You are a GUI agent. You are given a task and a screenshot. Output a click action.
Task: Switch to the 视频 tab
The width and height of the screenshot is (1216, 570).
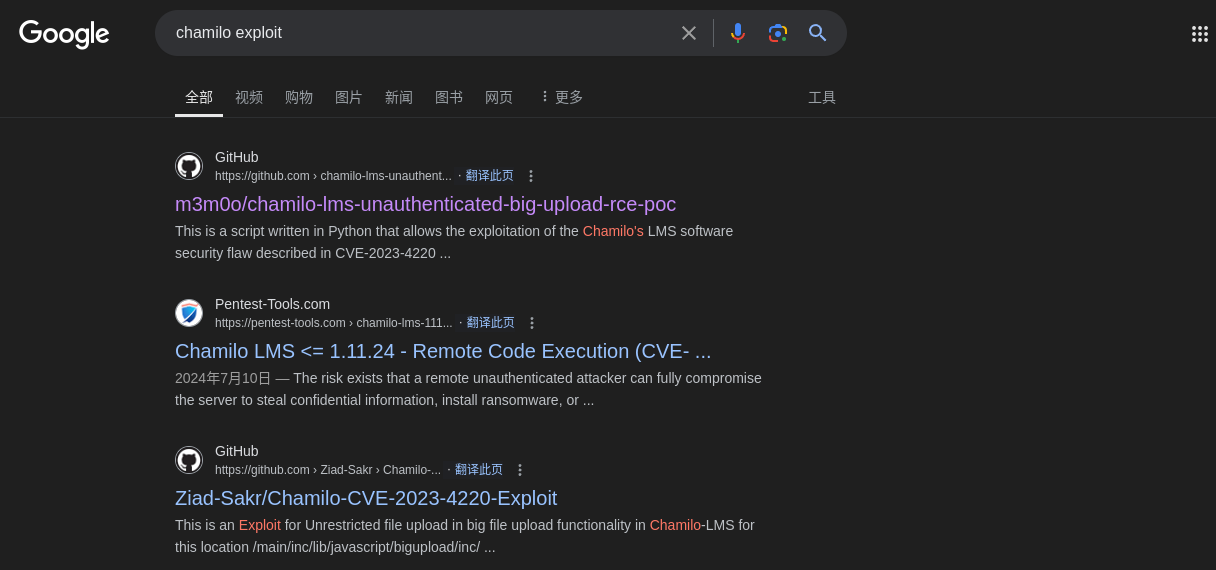coord(249,98)
